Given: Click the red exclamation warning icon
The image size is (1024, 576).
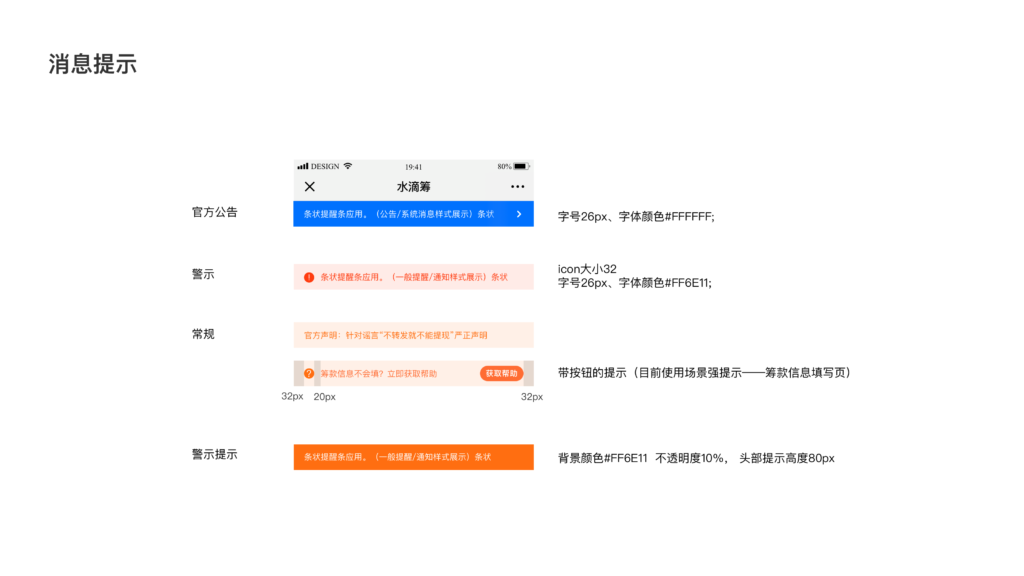Looking at the screenshot, I should pos(309,277).
